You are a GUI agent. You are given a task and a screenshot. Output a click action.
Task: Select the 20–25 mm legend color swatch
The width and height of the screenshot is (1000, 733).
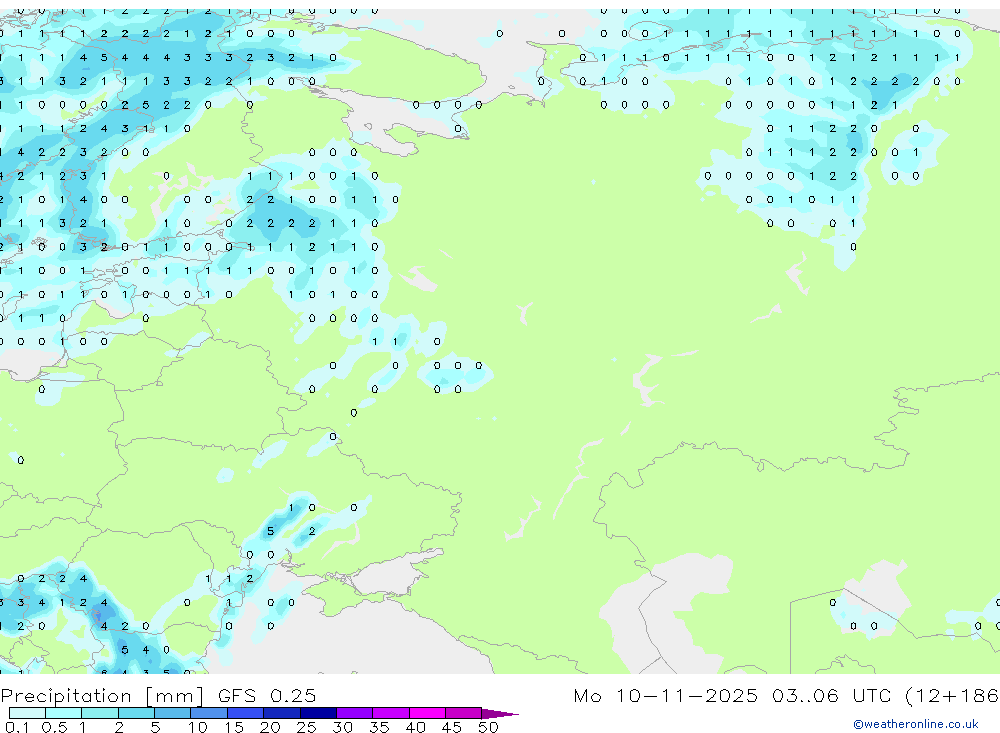coord(281,713)
